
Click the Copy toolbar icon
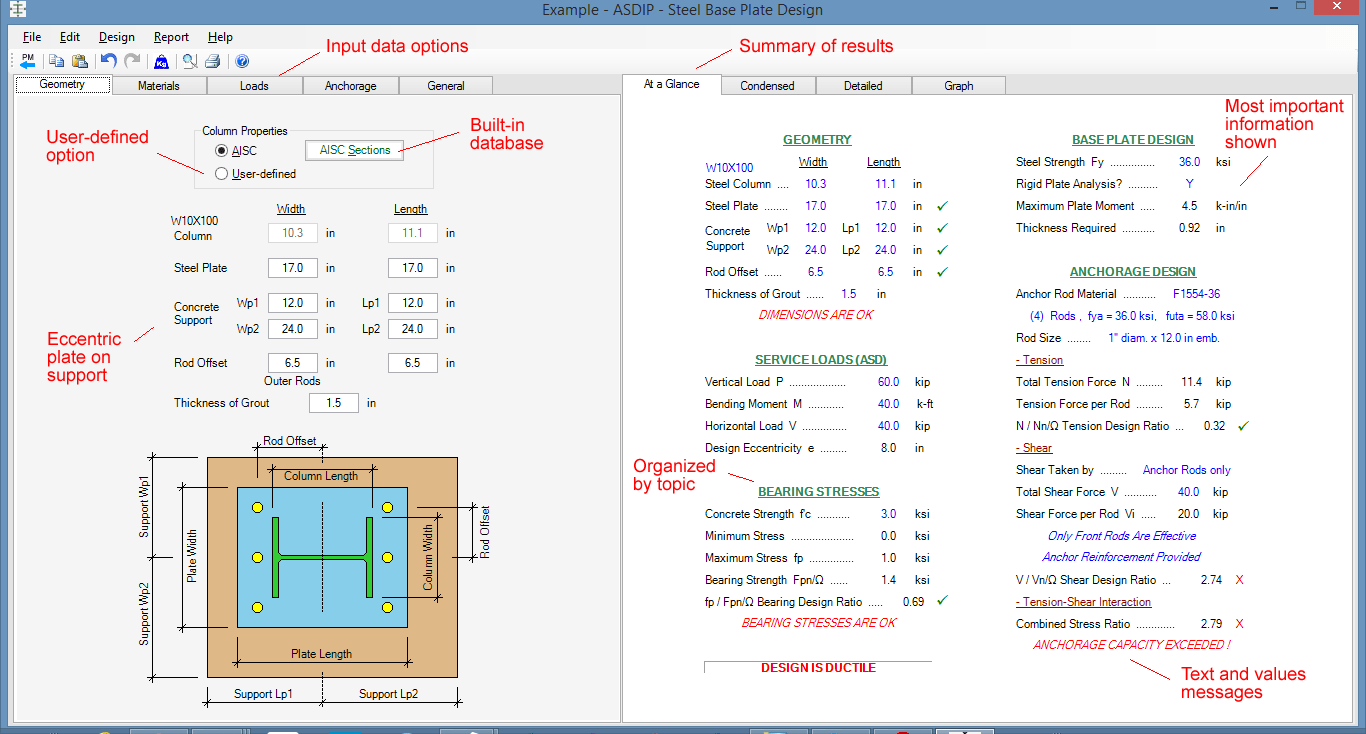tap(56, 61)
